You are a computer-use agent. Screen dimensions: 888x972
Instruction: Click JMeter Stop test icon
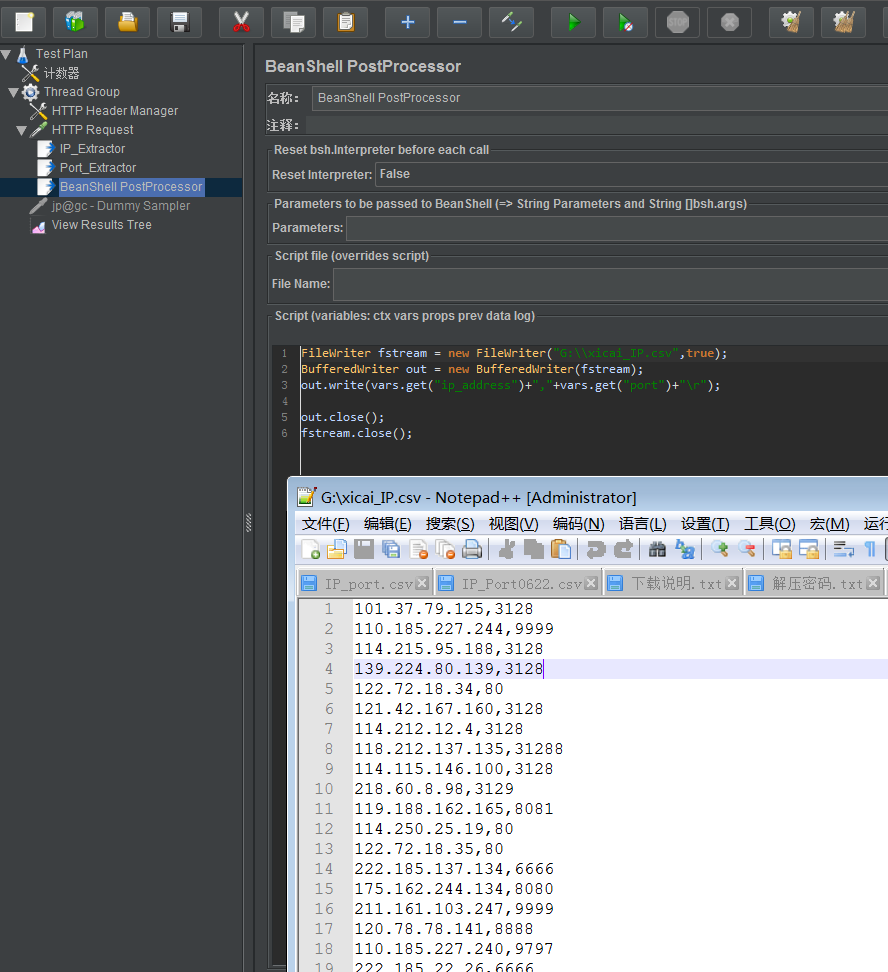[678, 22]
